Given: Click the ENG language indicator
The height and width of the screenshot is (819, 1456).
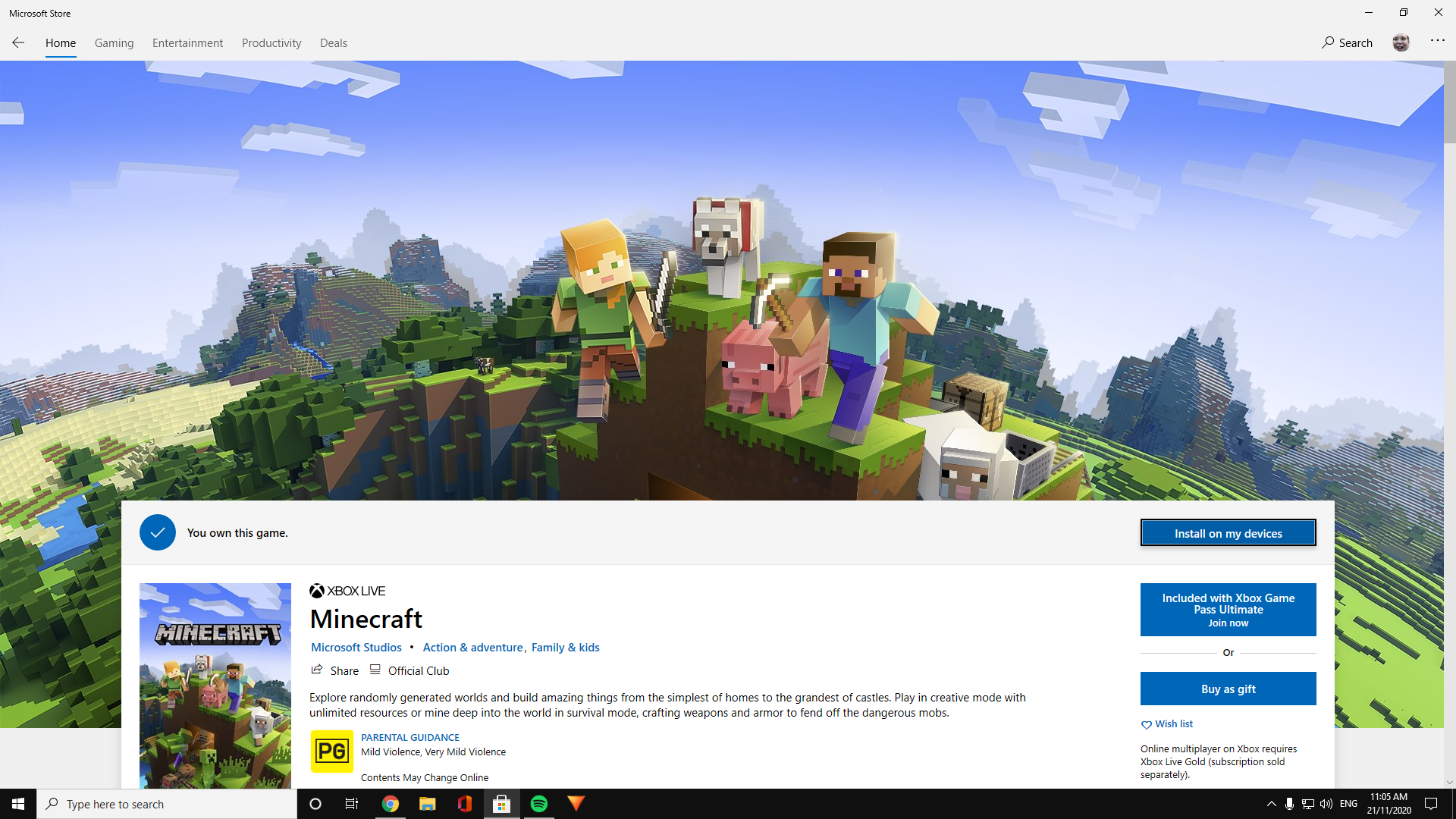Looking at the screenshot, I should (1348, 804).
